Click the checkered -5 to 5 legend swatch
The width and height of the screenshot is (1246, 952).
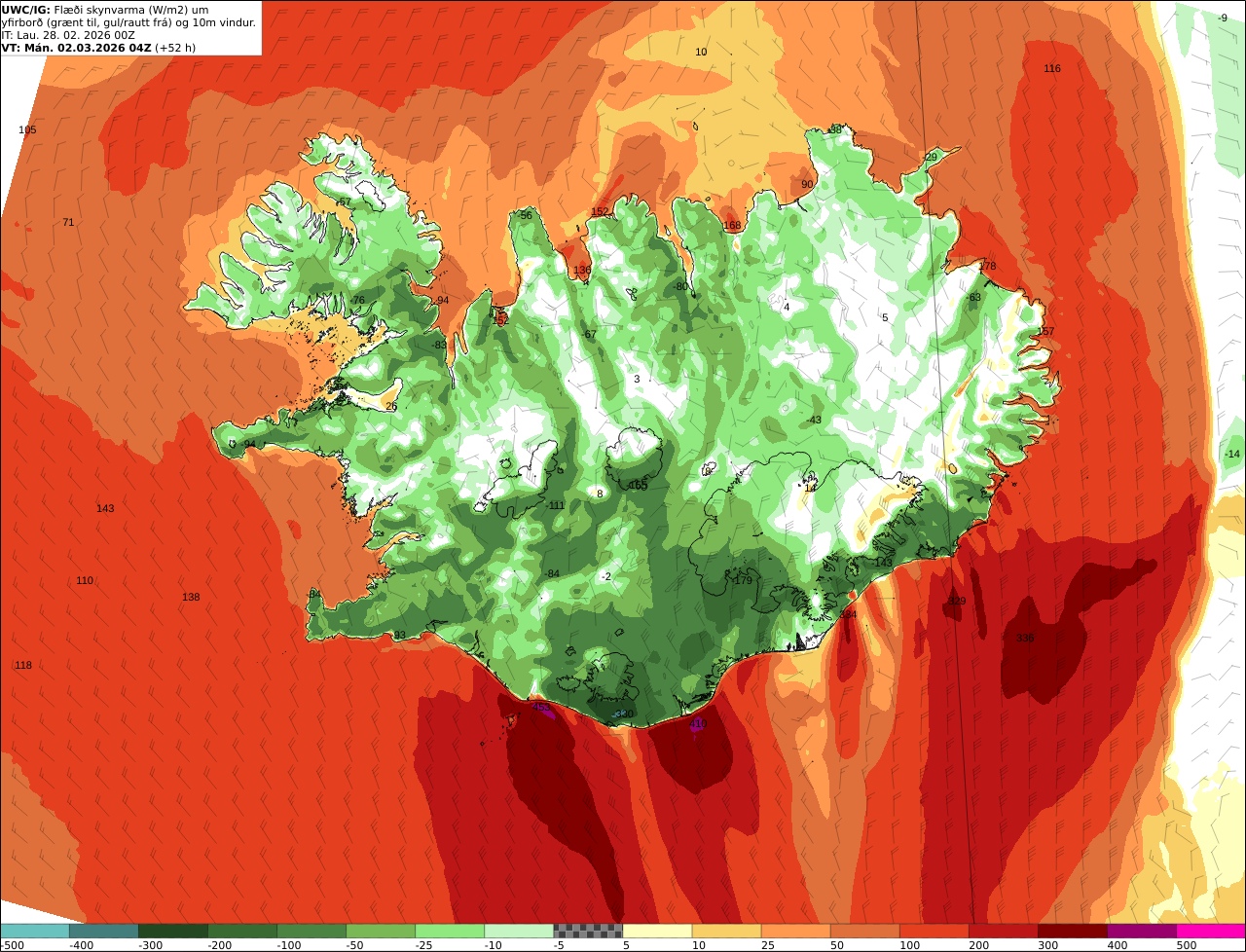(588, 931)
